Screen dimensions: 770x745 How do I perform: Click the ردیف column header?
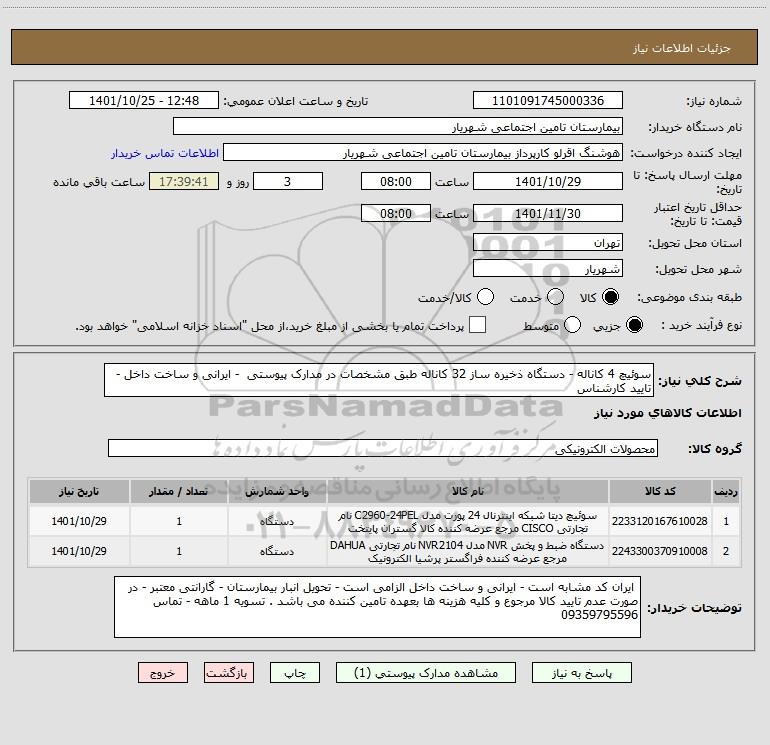coord(726,491)
